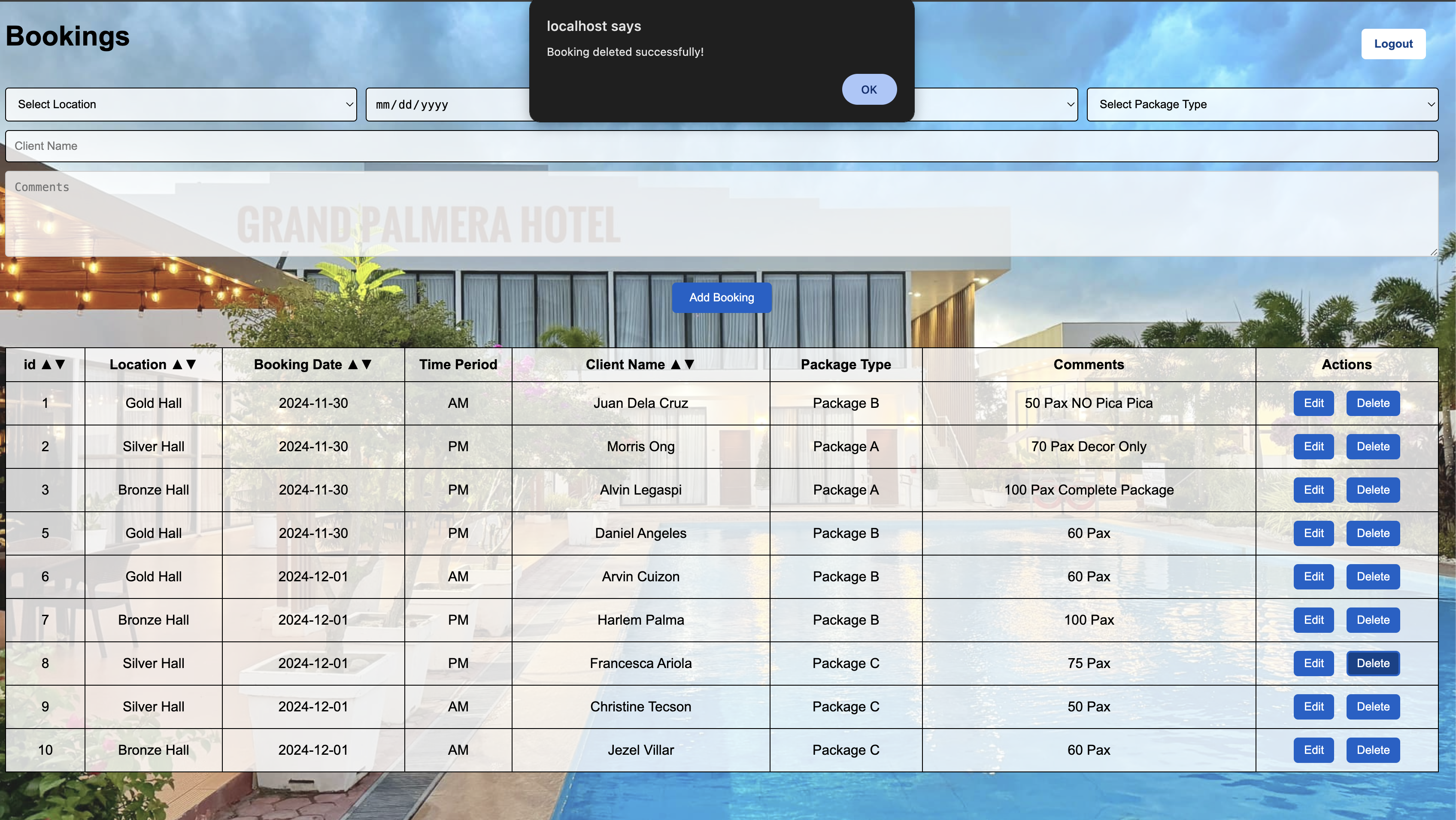Sort Client Name ascending arrow
1456x820 pixels.
click(x=676, y=364)
